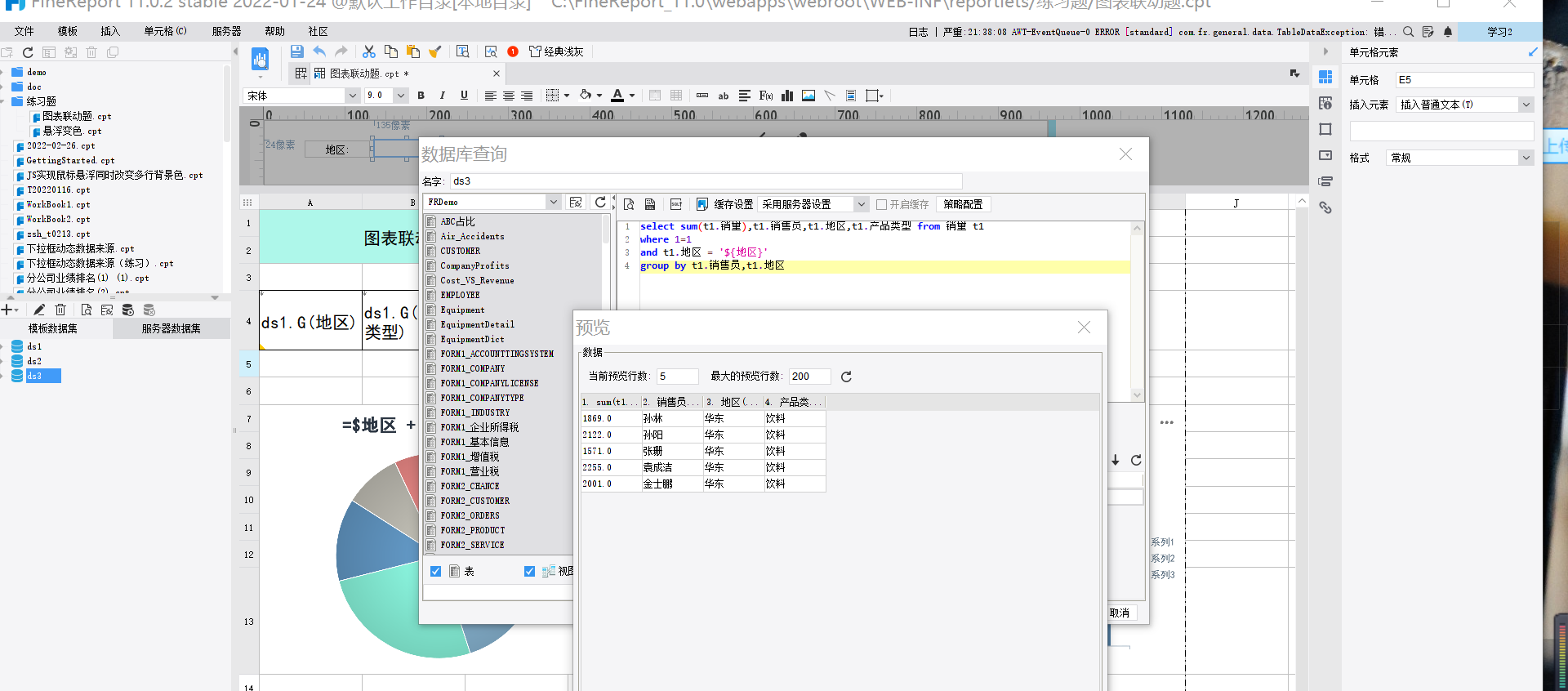The image size is (1568, 691).
Task: Click the 策略配置 button
Action: coord(963,204)
